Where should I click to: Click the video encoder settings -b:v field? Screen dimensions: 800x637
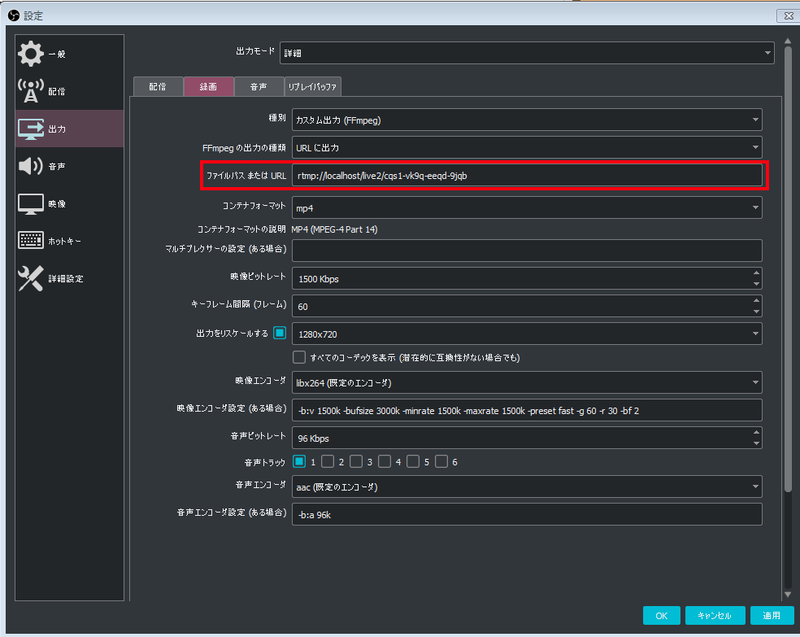(527, 411)
